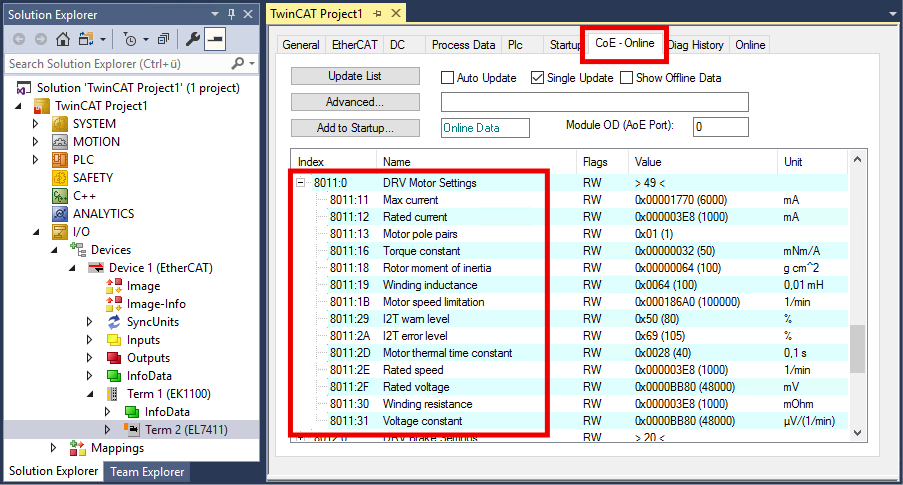Toggle the Single Update checkbox

point(537,78)
